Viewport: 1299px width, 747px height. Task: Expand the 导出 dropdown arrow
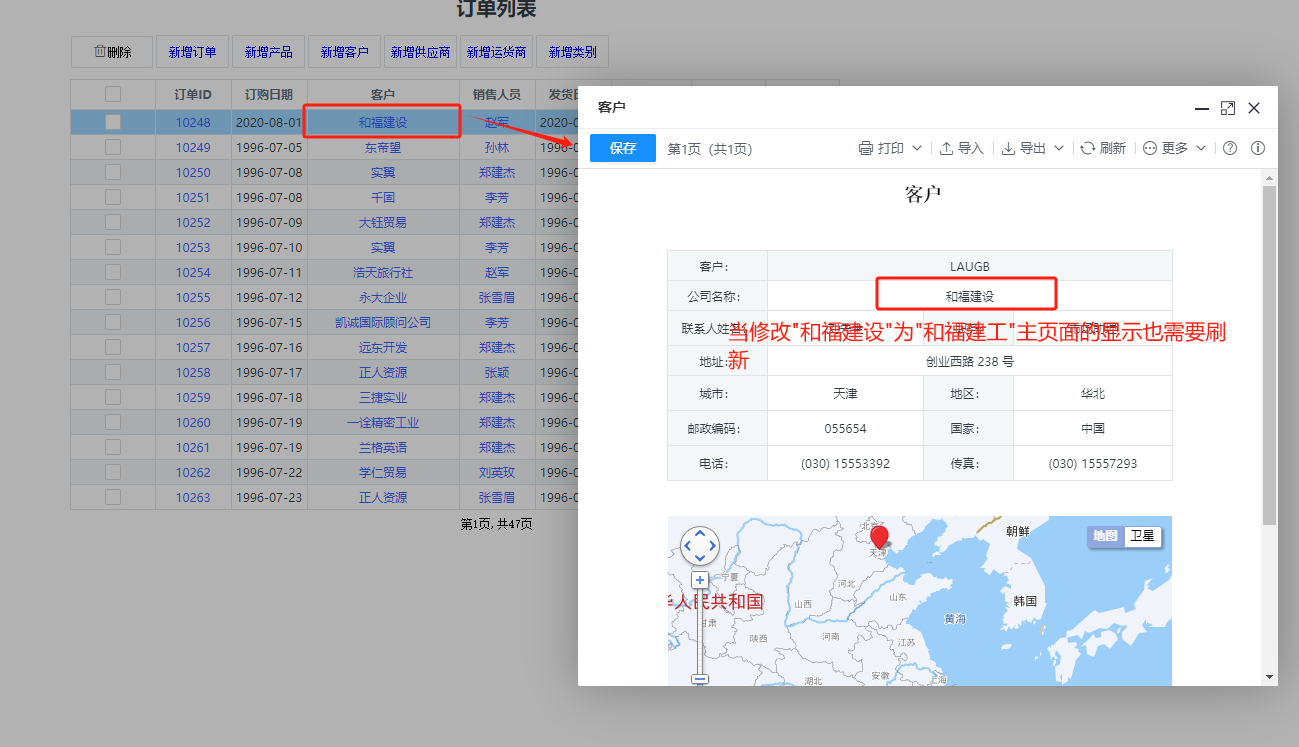1059,148
